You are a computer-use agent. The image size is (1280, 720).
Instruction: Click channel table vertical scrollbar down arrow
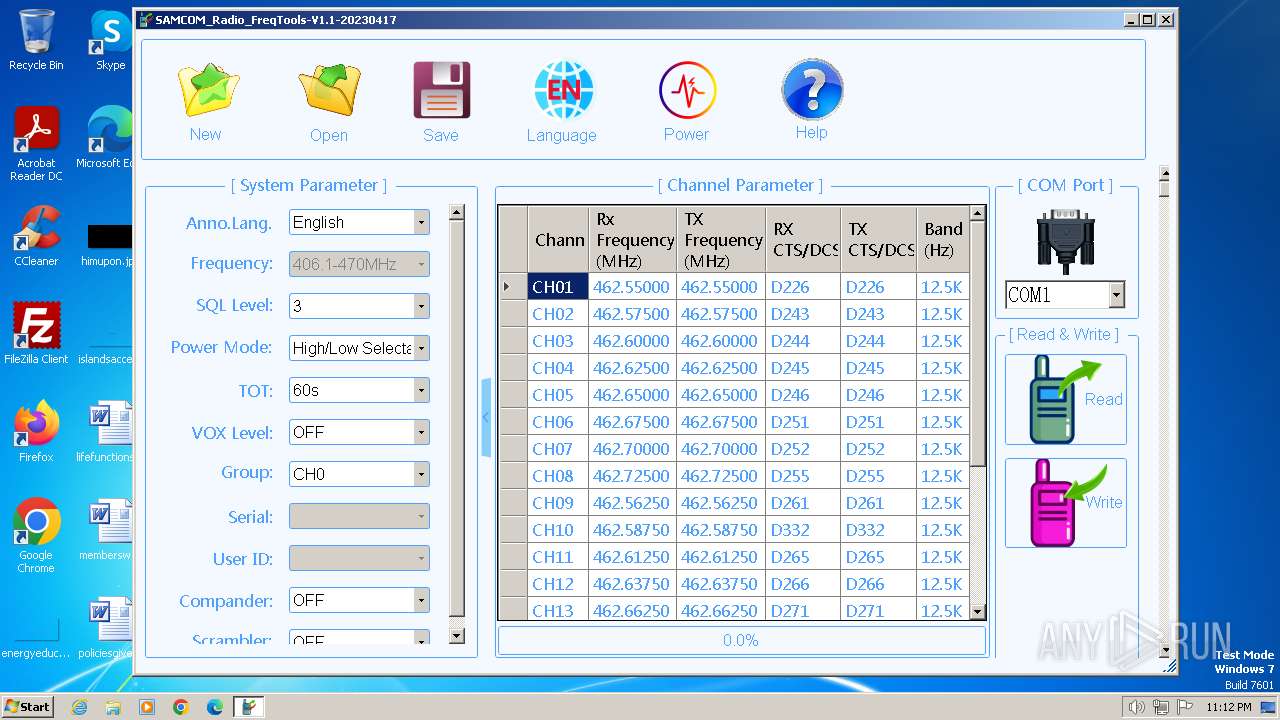[x=978, y=612]
